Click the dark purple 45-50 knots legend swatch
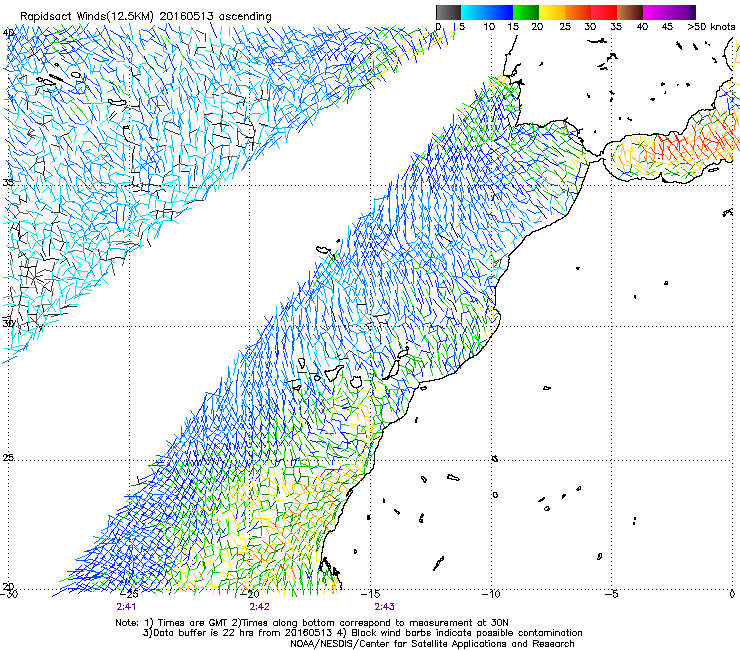 pyautogui.click(x=682, y=12)
